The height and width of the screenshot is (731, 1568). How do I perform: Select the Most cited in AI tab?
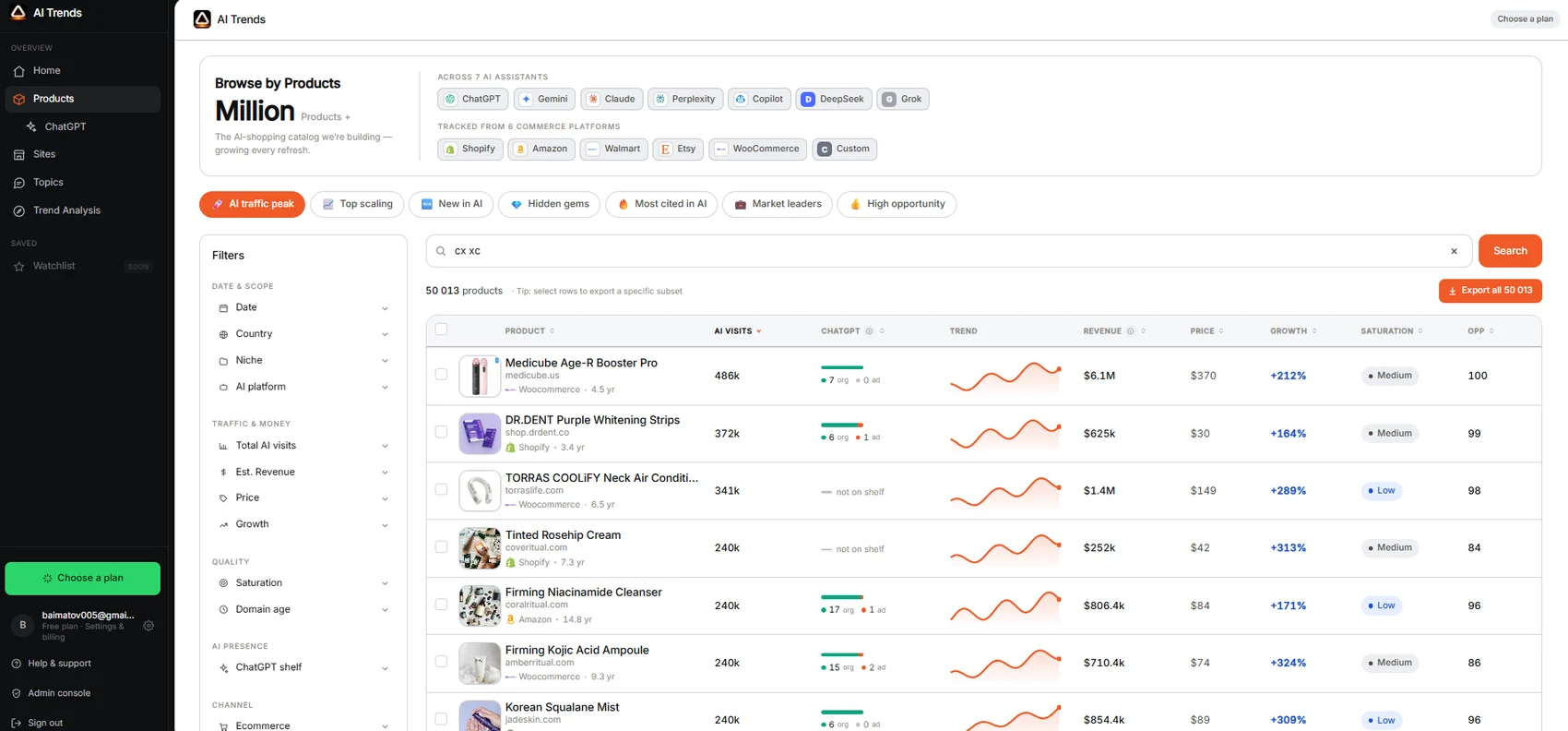(x=661, y=204)
